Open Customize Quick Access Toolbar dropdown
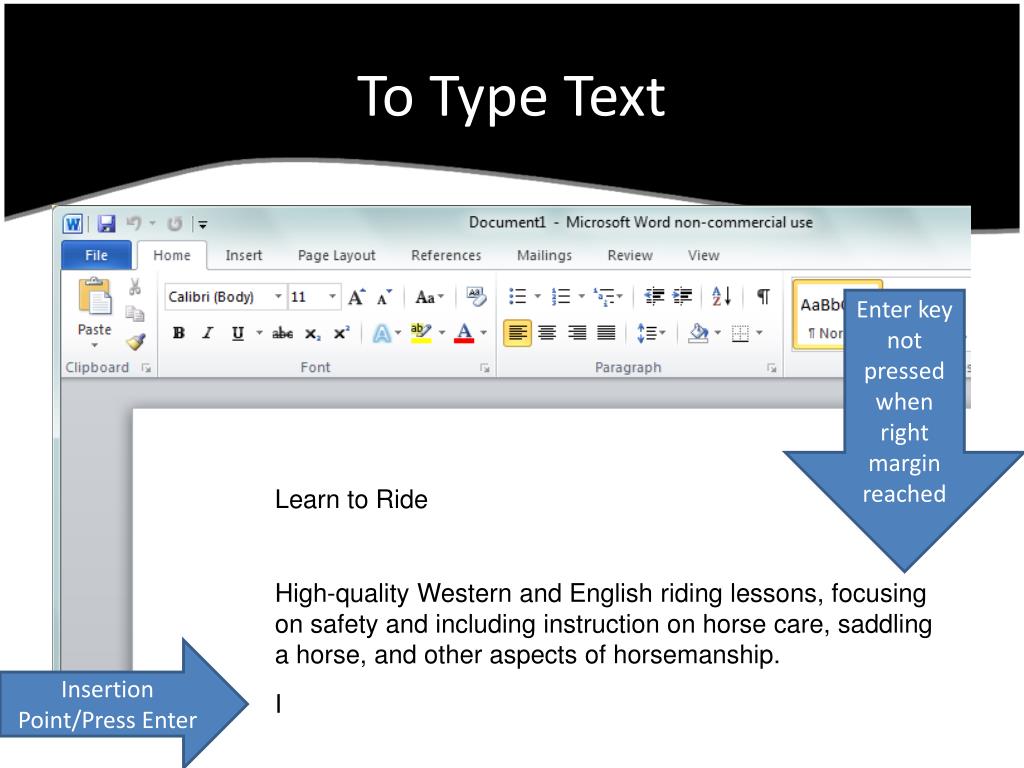 coord(203,225)
